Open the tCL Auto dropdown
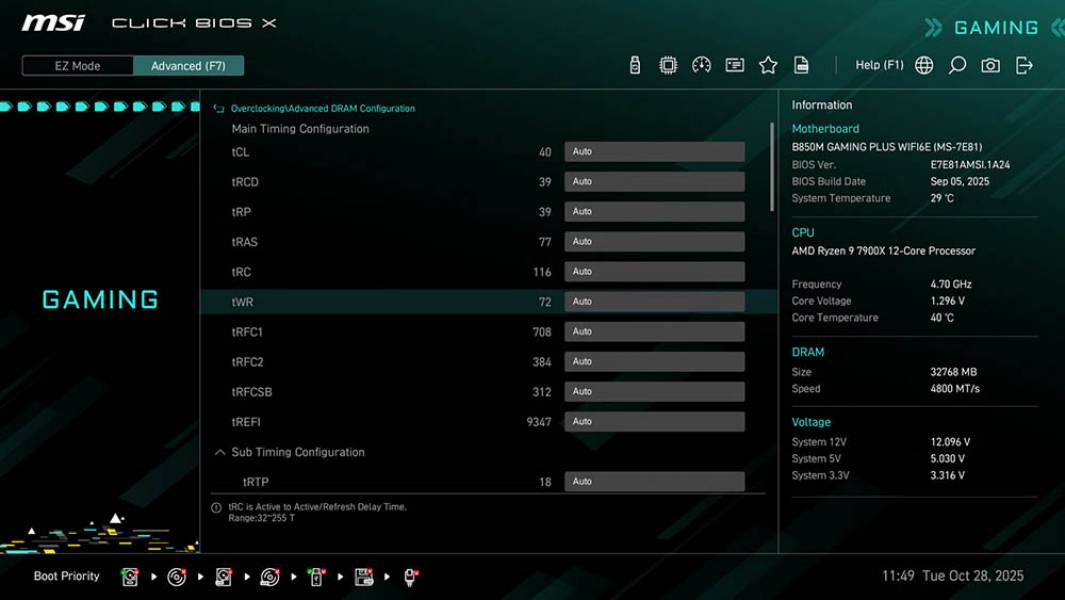 pos(654,151)
